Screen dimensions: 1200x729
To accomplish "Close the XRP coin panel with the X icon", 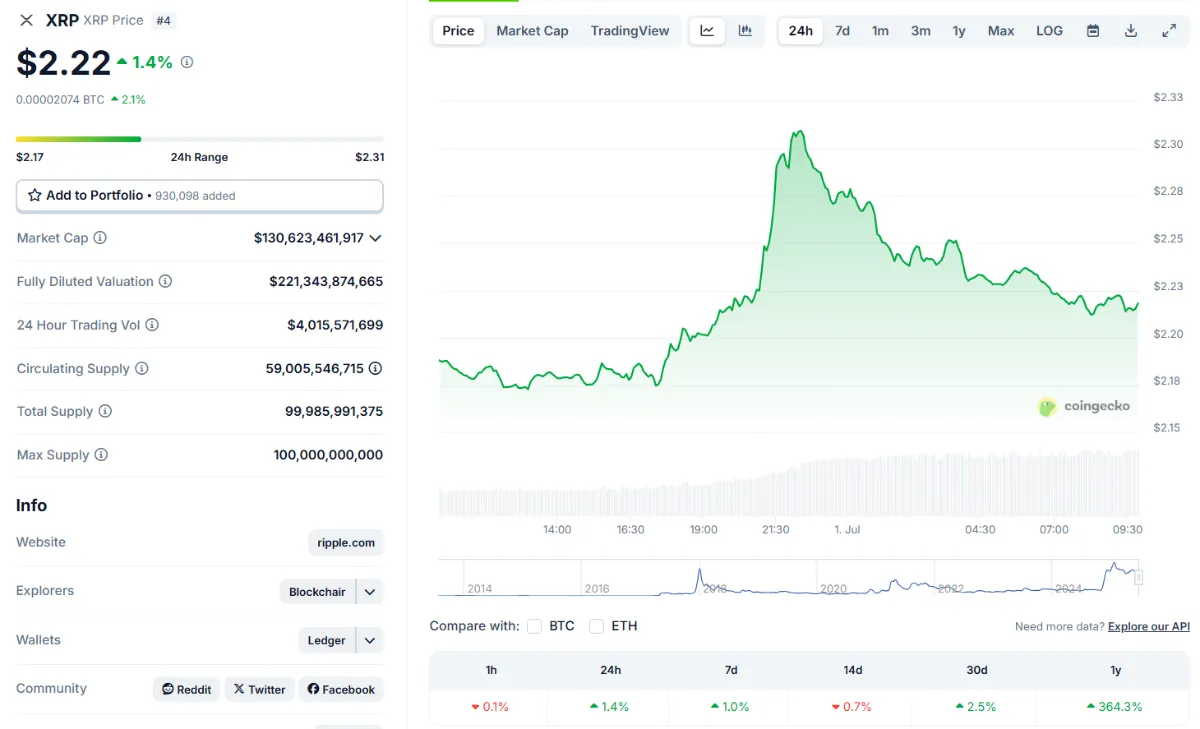I will click(x=27, y=20).
